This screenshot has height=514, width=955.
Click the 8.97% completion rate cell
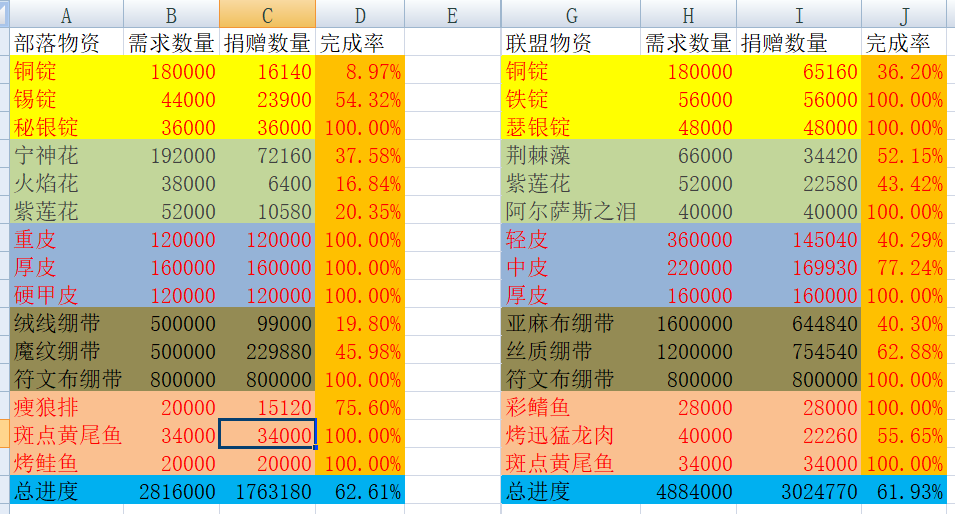[360, 71]
